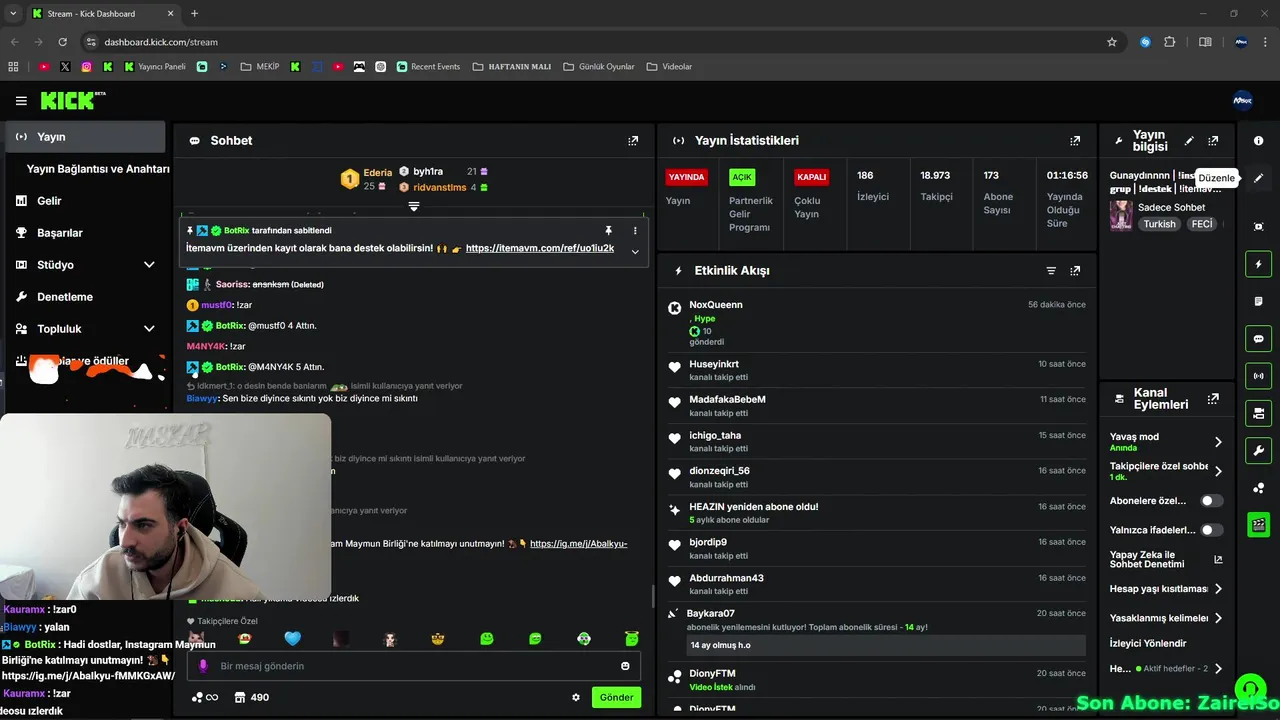Open the hamburger menu beside Kick logo
Image resolution: width=1280 pixels, height=720 pixels.
(21, 101)
